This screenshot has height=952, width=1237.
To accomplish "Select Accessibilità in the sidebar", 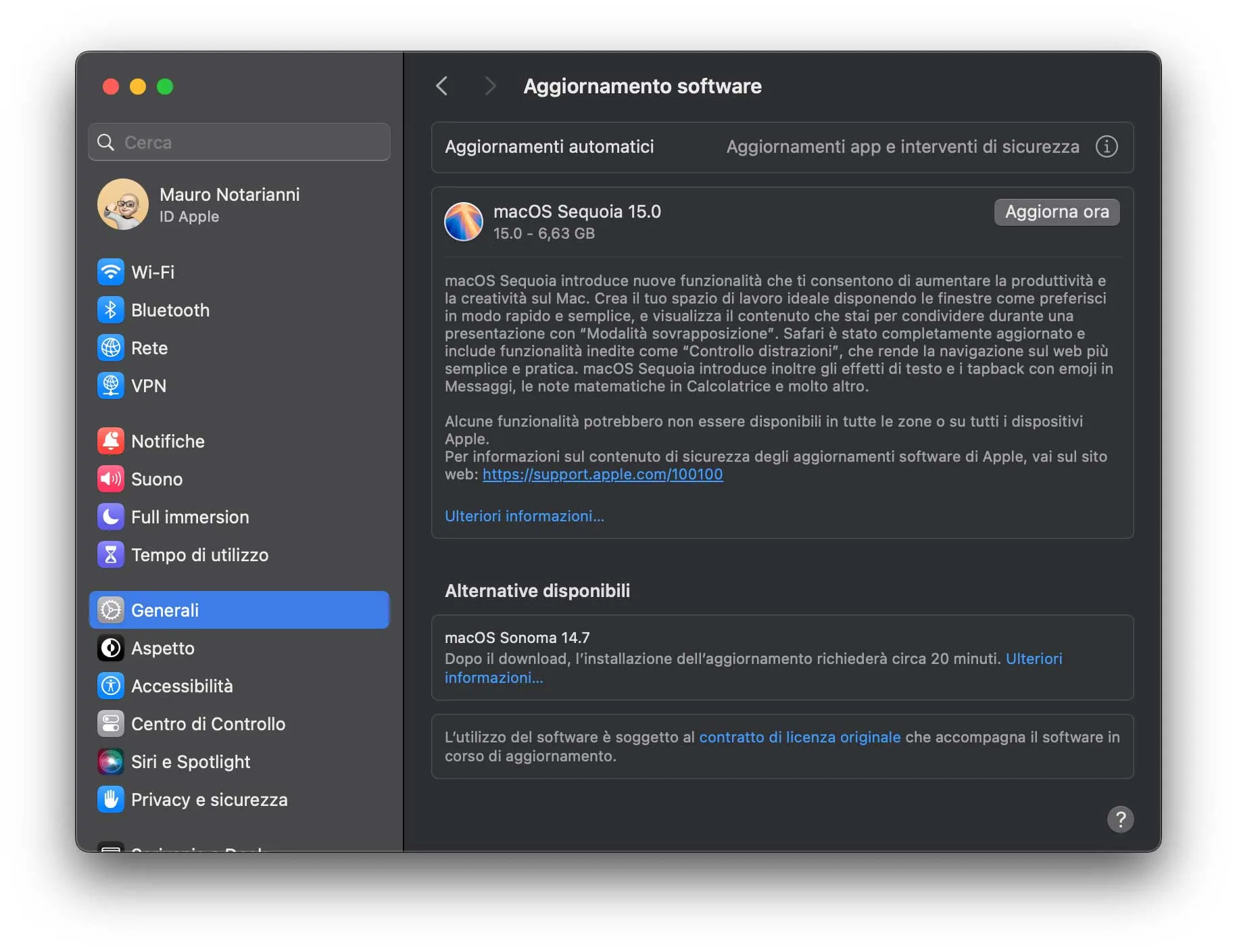I will coord(239,686).
